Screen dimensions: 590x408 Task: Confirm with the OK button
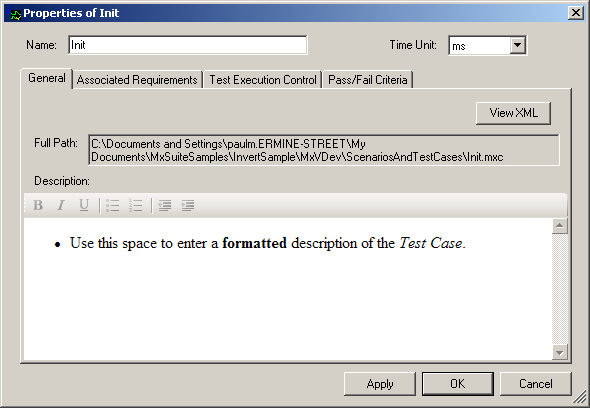click(458, 384)
